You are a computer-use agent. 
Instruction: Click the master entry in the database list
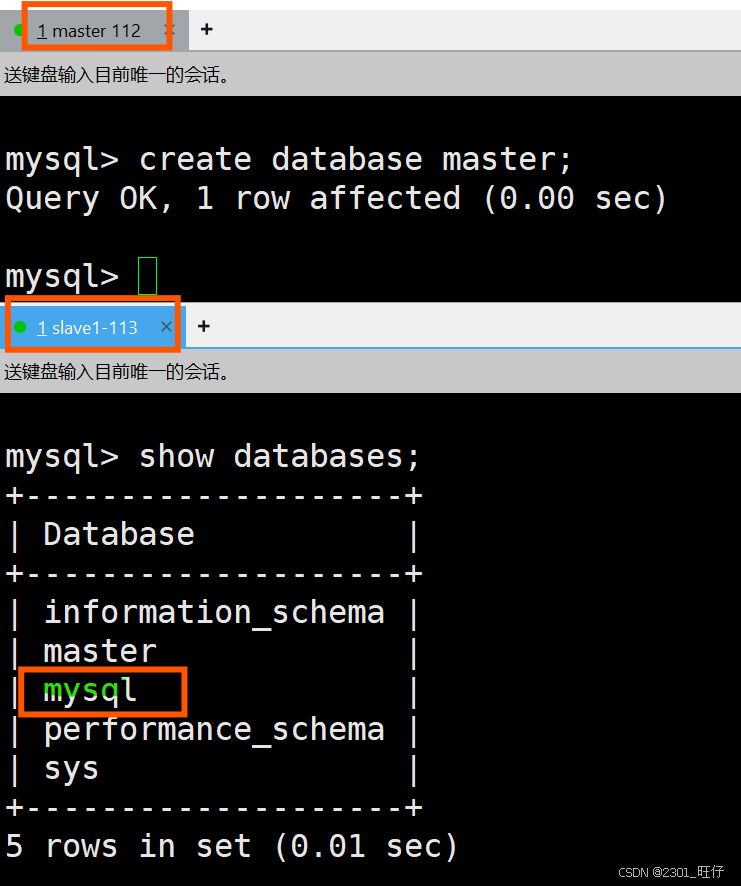100,652
